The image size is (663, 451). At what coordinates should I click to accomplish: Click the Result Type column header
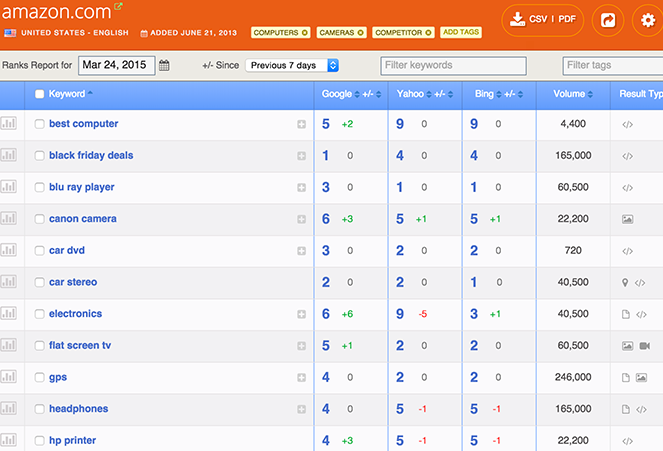point(641,94)
